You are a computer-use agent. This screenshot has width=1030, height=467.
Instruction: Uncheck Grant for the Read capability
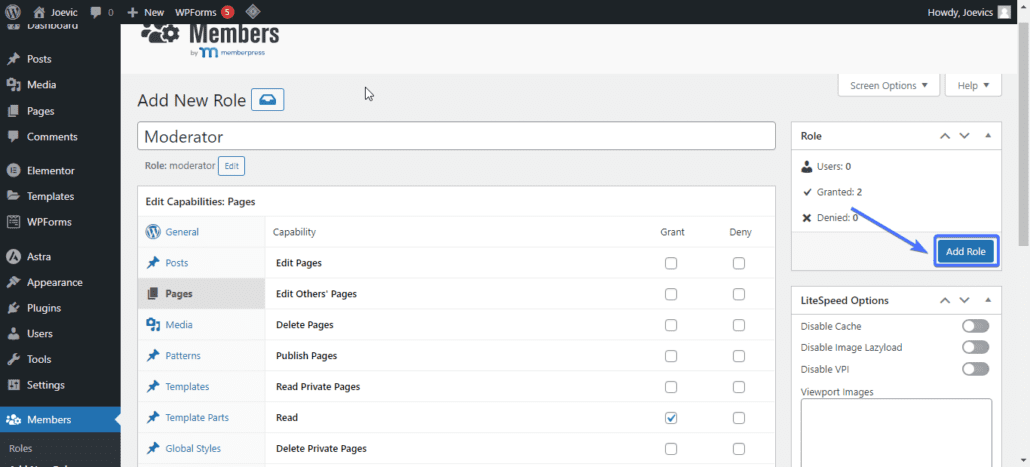(671, 418)
